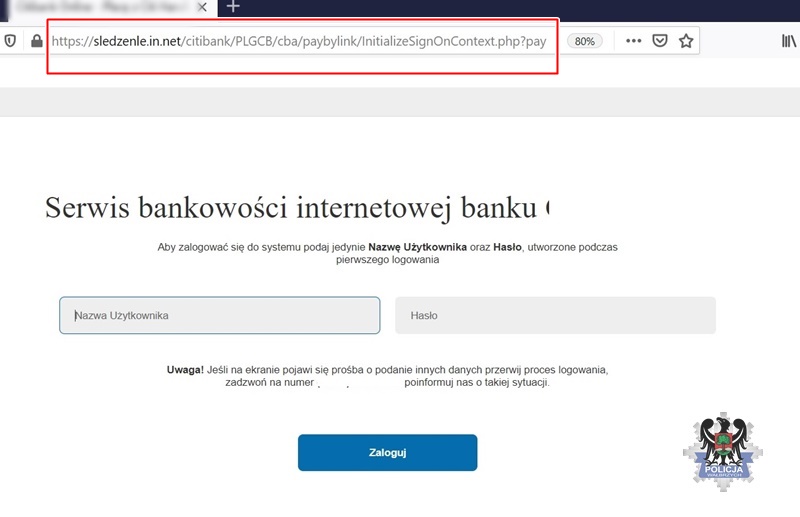This screenshot has width=800, height=517.
Task: Click the sledzenle.in.net URL address bar
Action: (299, 41)
